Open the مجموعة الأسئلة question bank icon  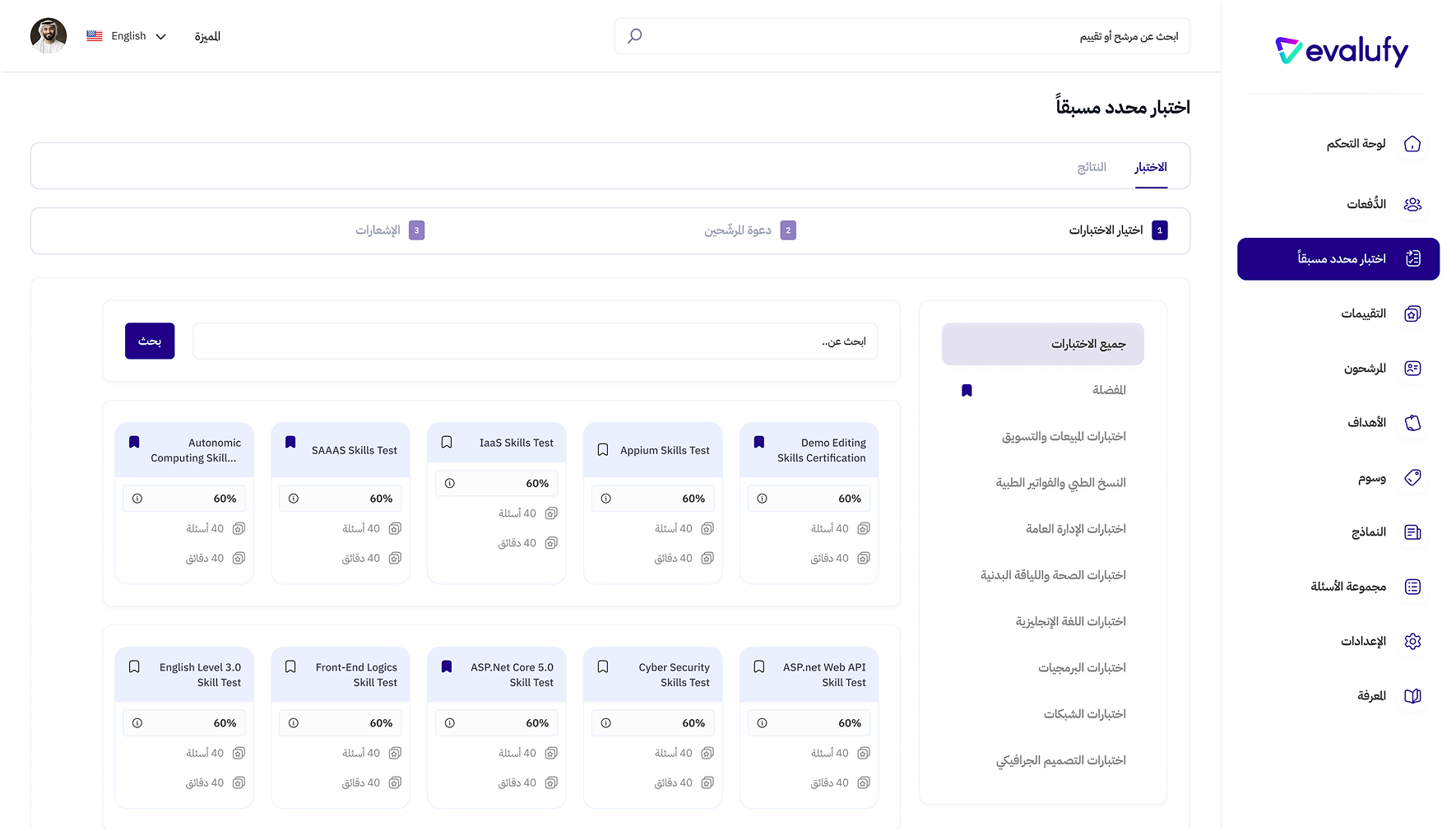pyautogui.click(x=1413, y=587)
